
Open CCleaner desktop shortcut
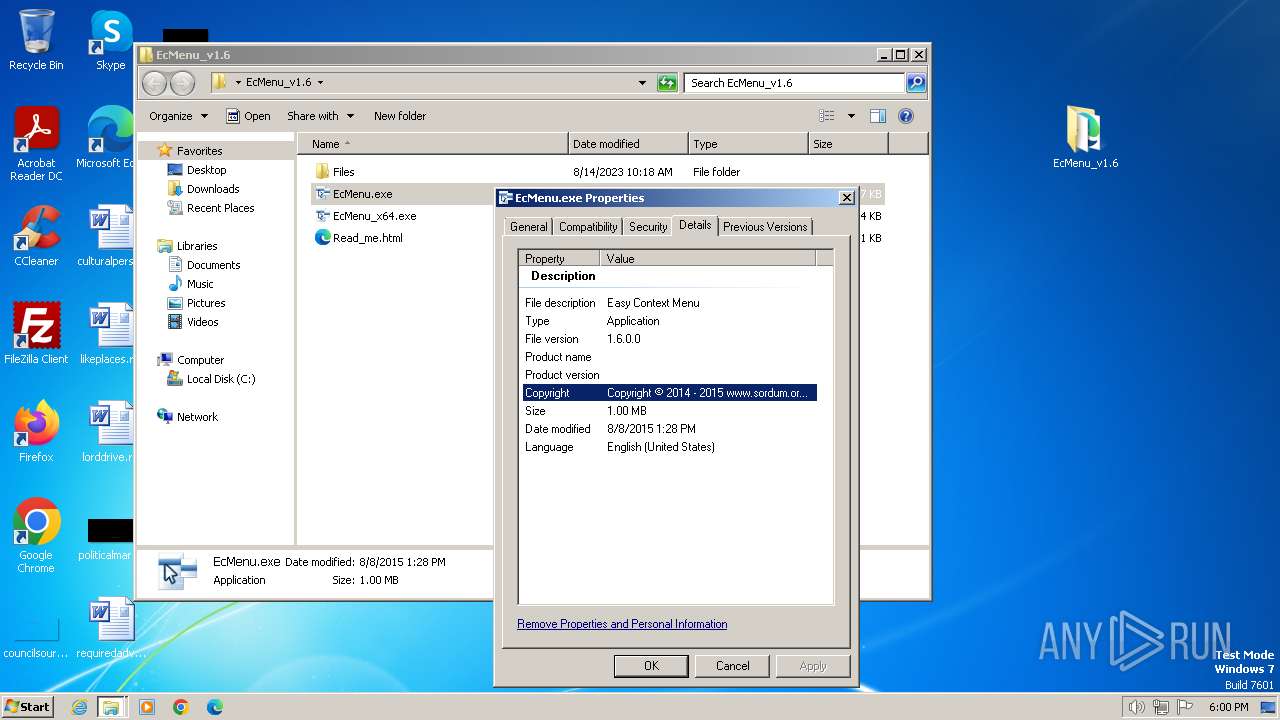click(x=36, y=235)
